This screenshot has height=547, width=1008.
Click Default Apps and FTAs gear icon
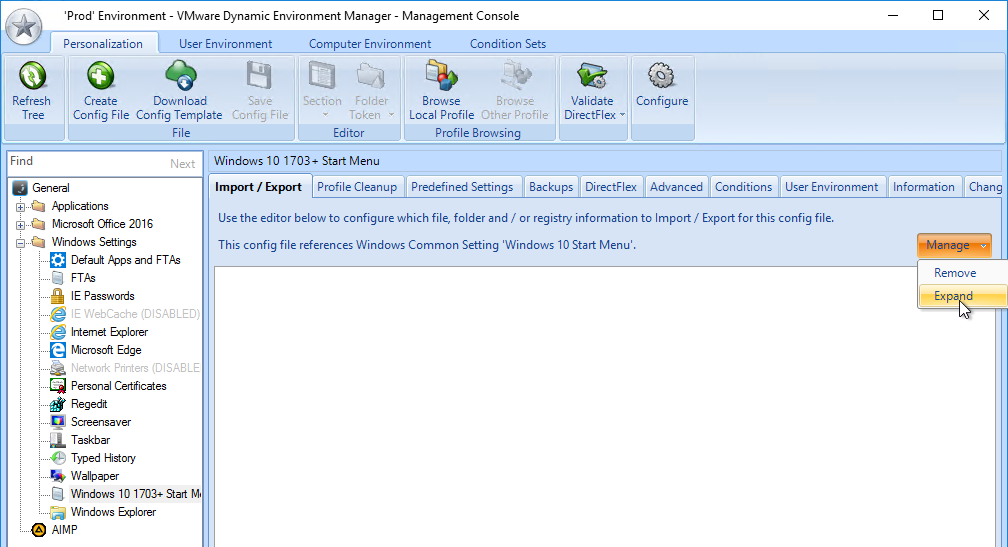58,260
